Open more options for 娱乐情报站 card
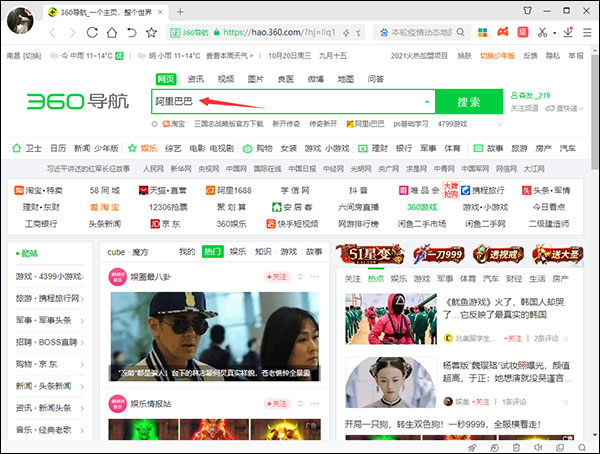The height and width of the screenshot is (454, 600). 315,403
